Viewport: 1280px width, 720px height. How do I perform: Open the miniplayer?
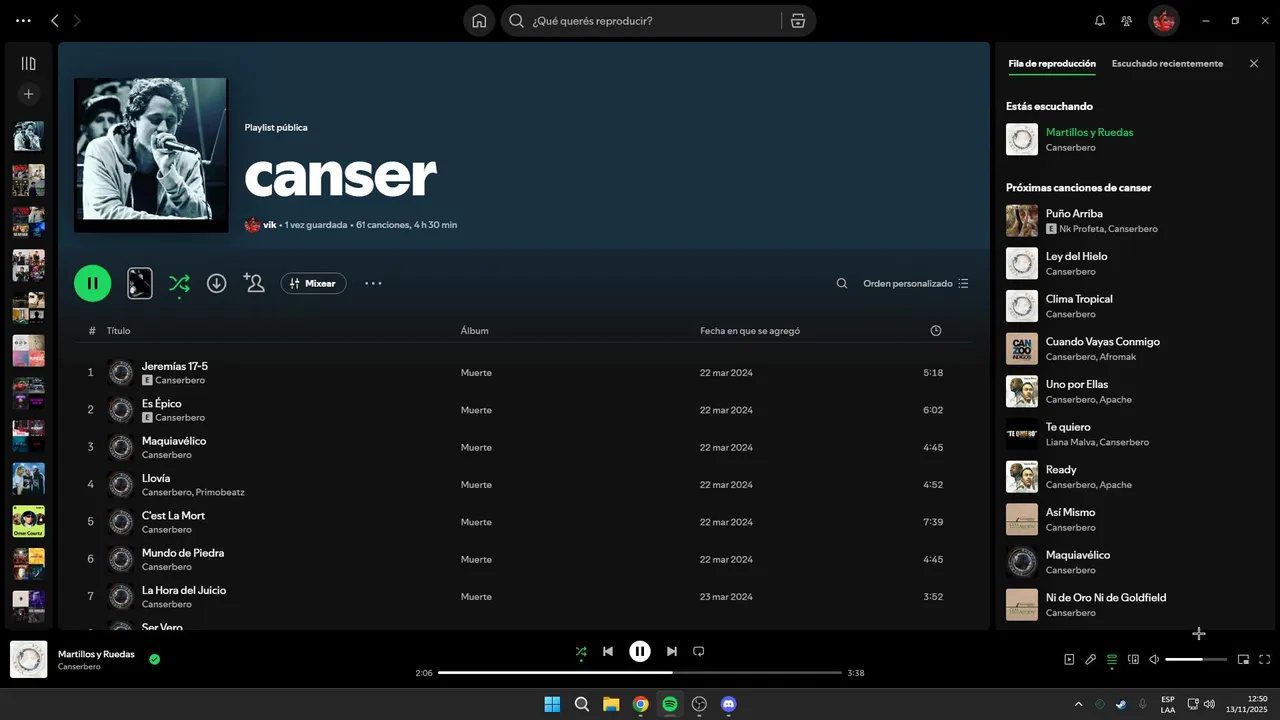tap(1243, 660)
